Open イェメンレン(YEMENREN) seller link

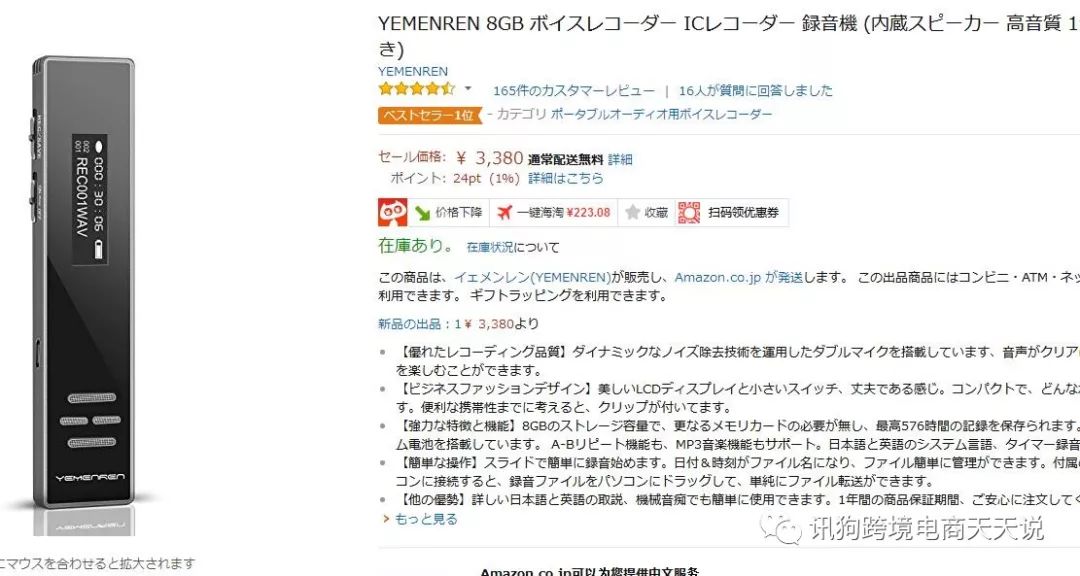click(532, 278)
